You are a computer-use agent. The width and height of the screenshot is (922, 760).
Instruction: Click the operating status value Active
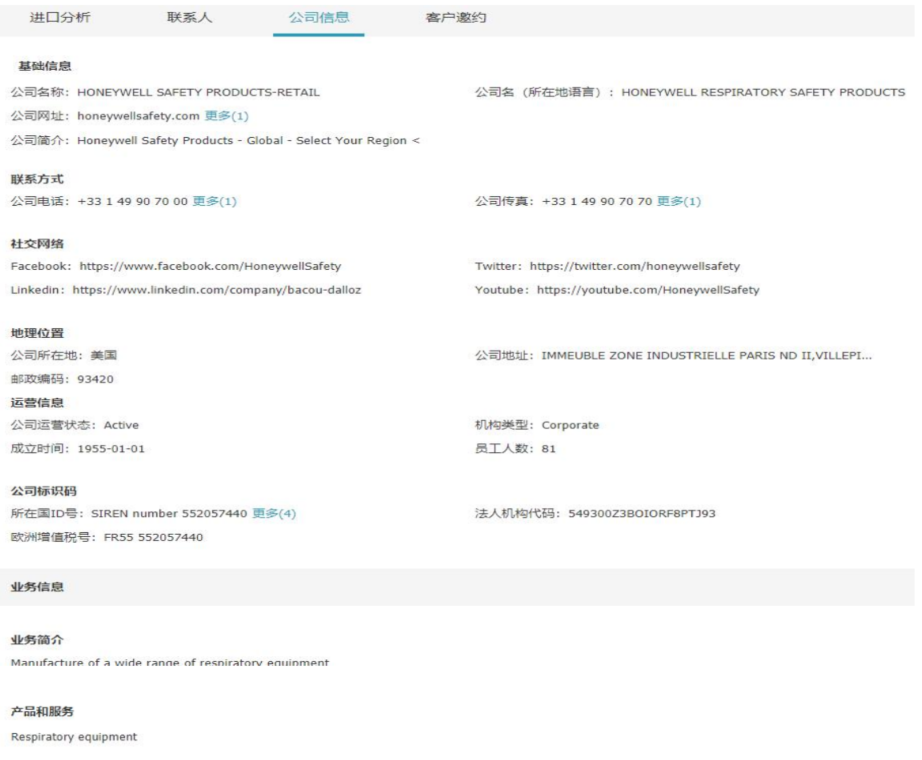(121, 425)
